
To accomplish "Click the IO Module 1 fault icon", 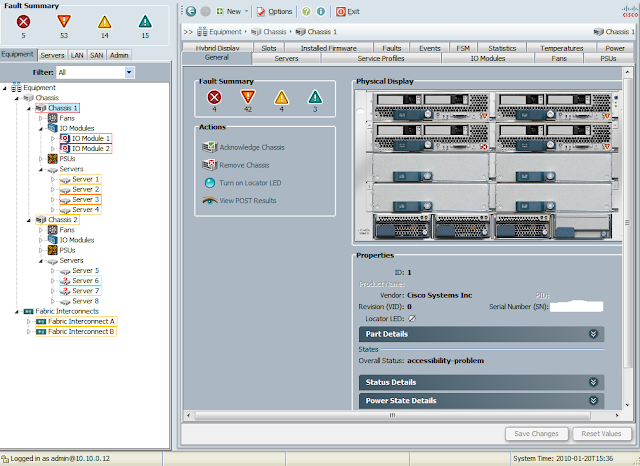I will pos(65,138).
